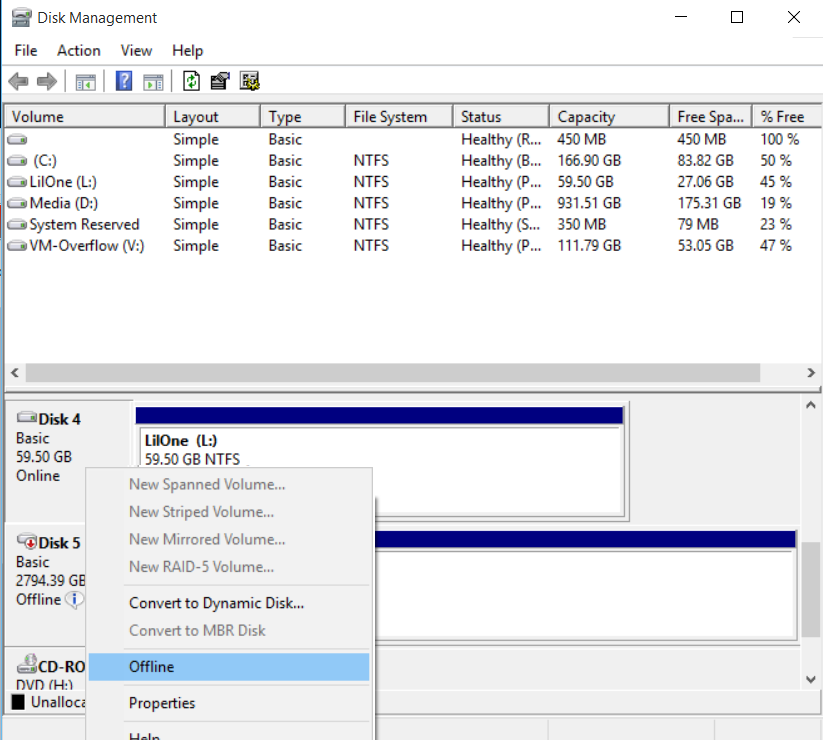Open the File menu

pos(26,50)
